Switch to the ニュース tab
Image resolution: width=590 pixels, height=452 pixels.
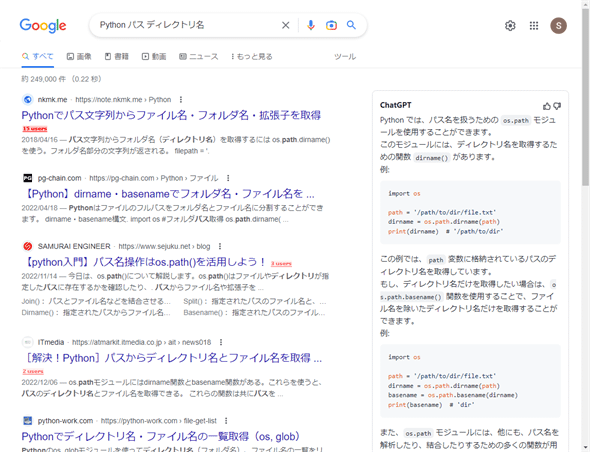click(x=198, y=56)
